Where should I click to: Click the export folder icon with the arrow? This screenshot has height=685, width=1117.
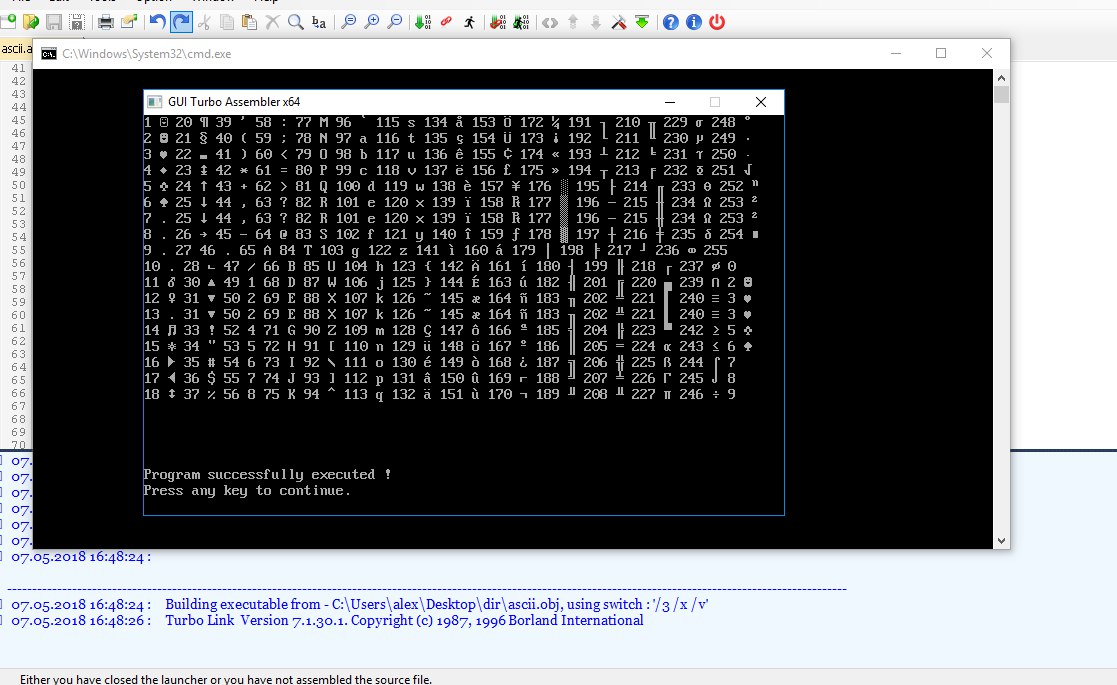[x=129, y=22]
